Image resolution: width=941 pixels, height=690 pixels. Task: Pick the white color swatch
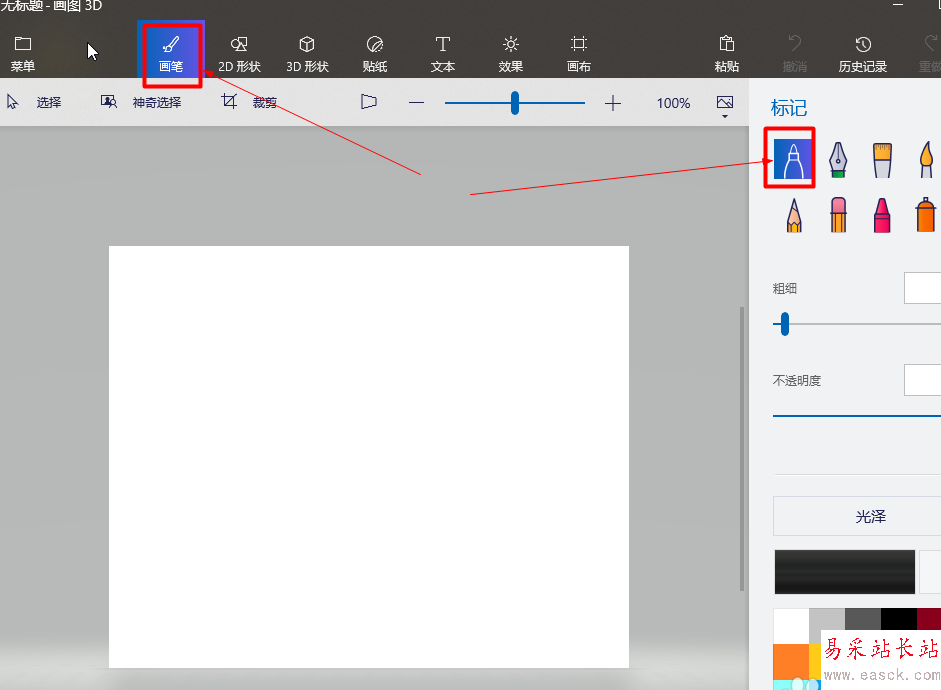pos(791,626)
